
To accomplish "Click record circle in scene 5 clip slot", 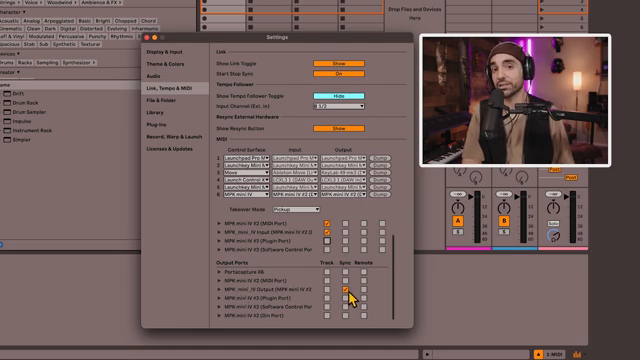I will click(204, 18).
